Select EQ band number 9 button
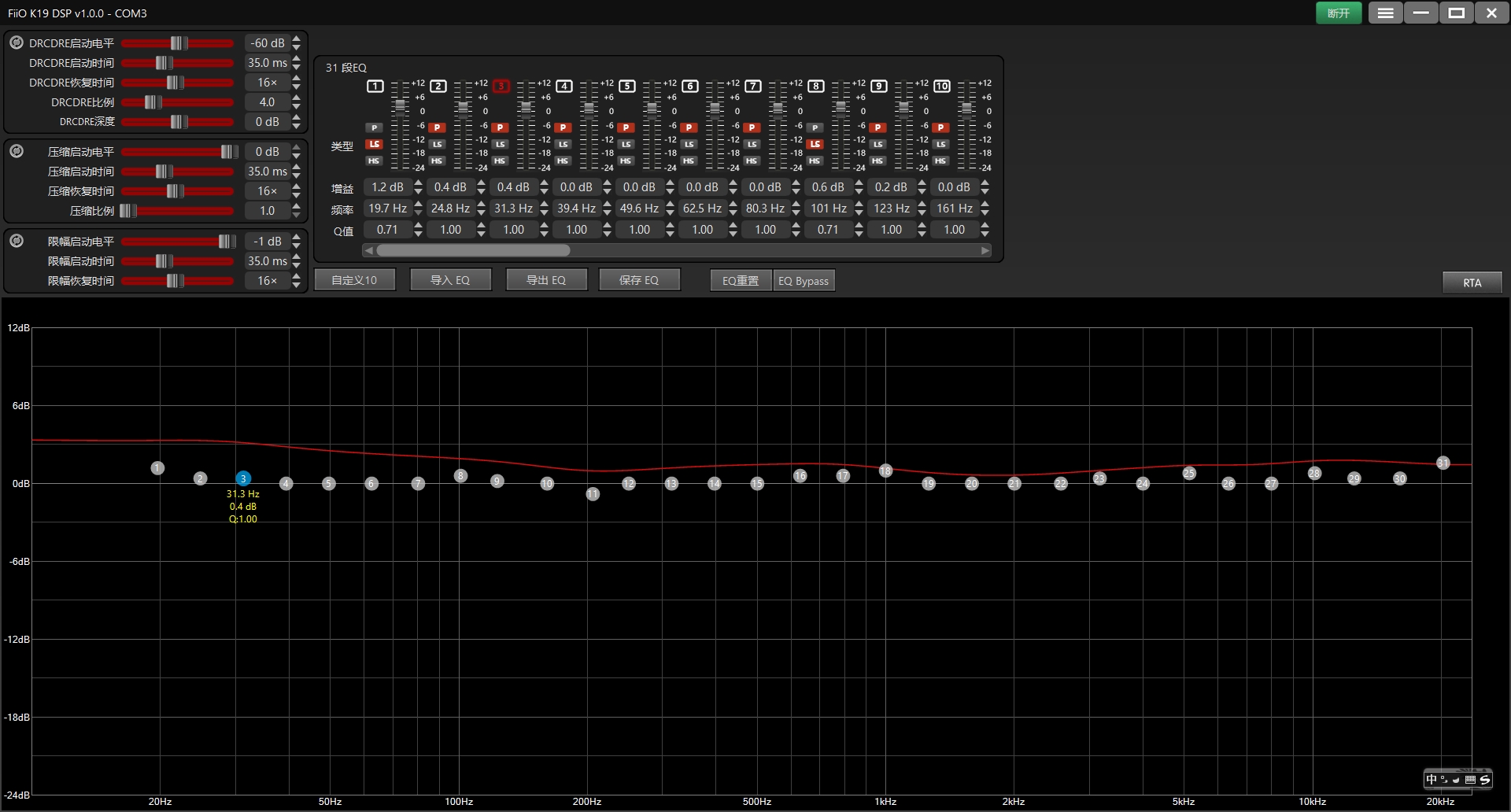Image resolution: width=1511 pixels, height=812 pixels. point(879,86)
